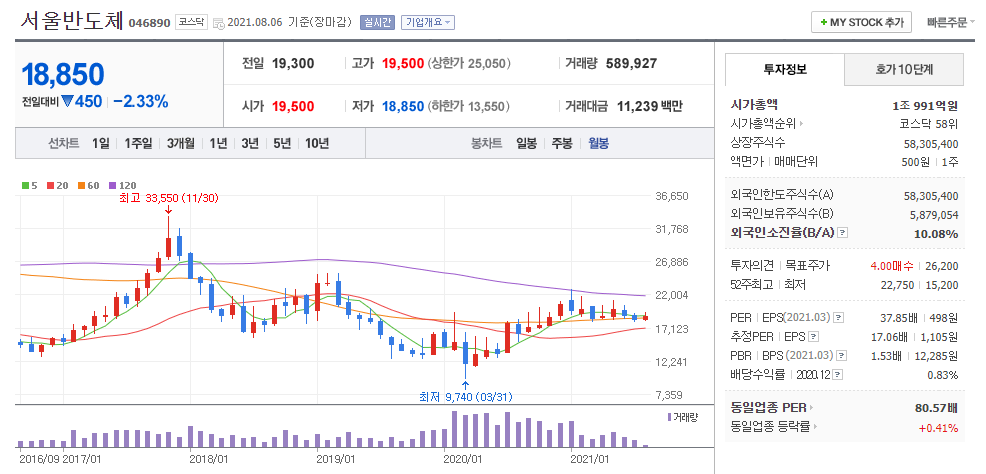Viewport: 986px width, 474px height.
Task: Select the 10년 line chart period
Action: 317,143
